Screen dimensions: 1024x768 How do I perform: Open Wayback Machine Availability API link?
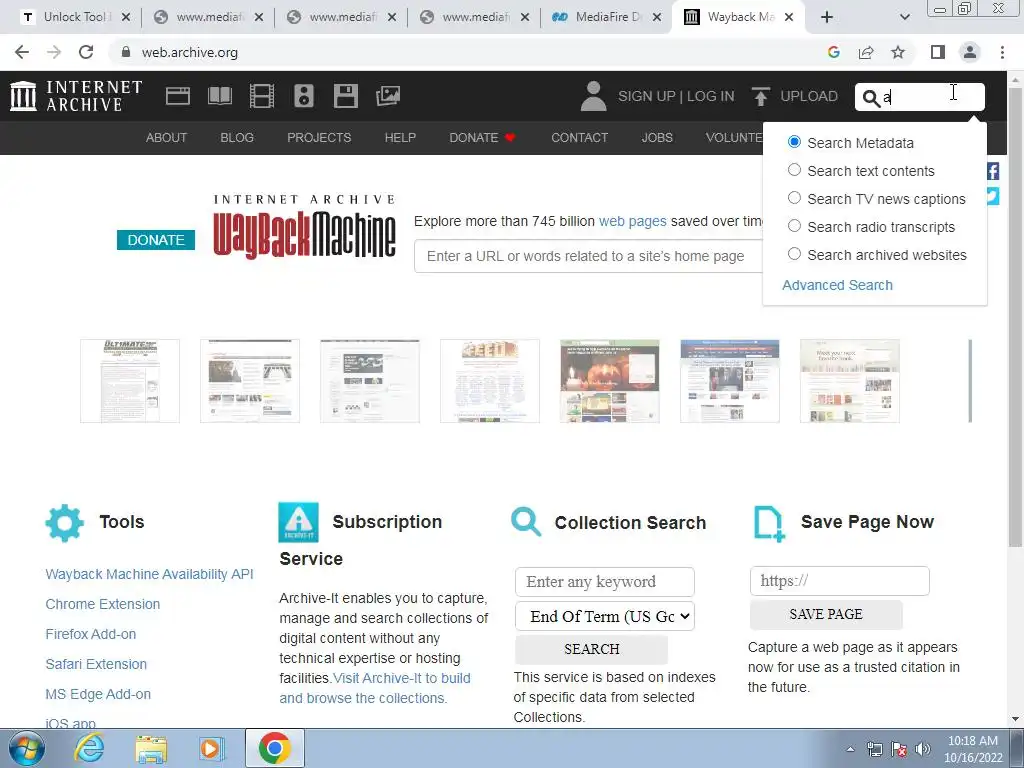[149, 574]
